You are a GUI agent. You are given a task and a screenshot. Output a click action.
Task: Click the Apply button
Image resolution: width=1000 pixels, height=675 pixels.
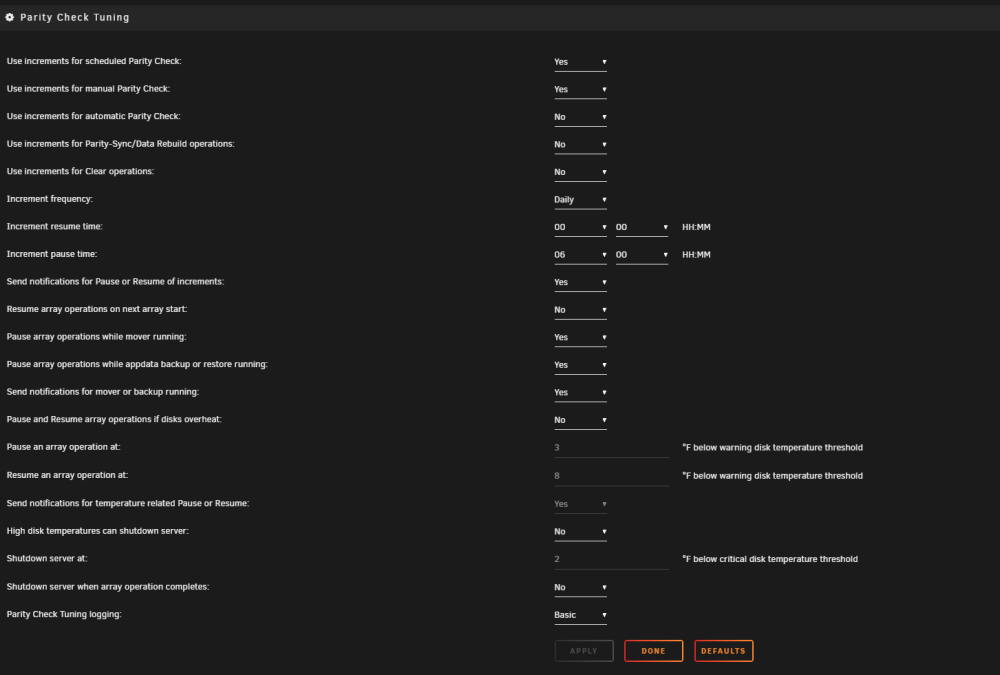click(x=584, y=651)
